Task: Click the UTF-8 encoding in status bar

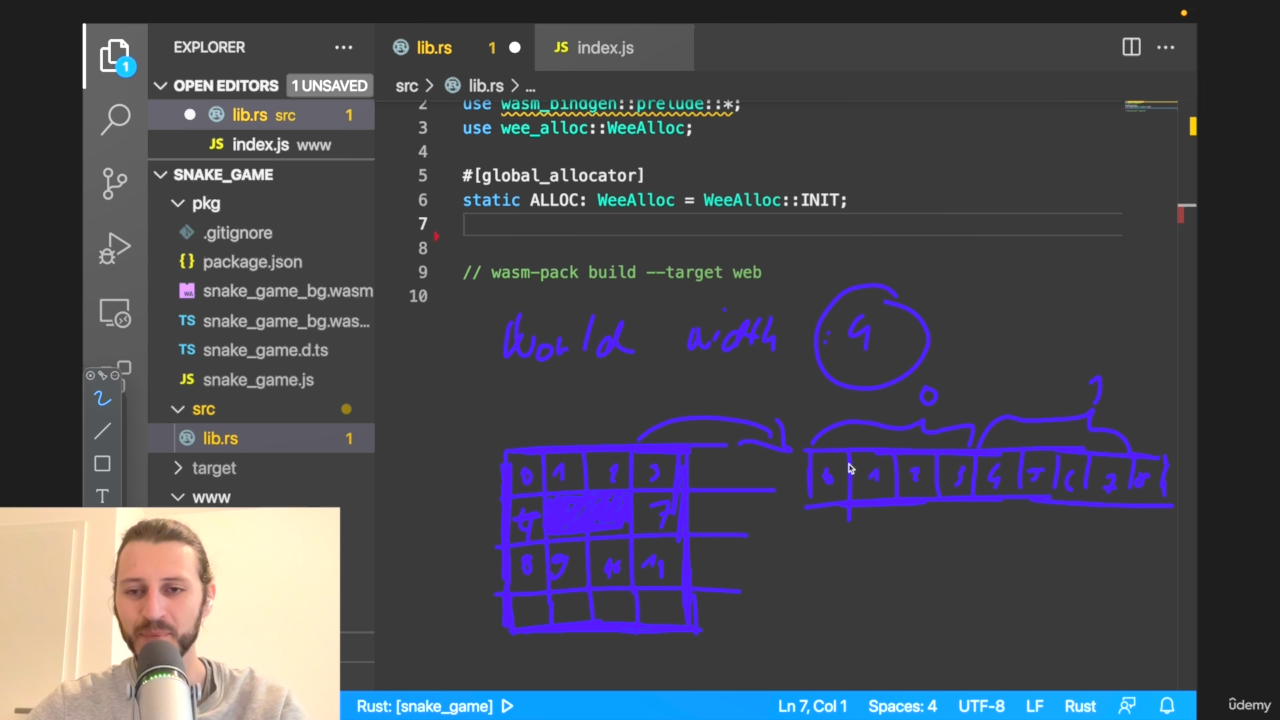Action: tap(981, 706)
